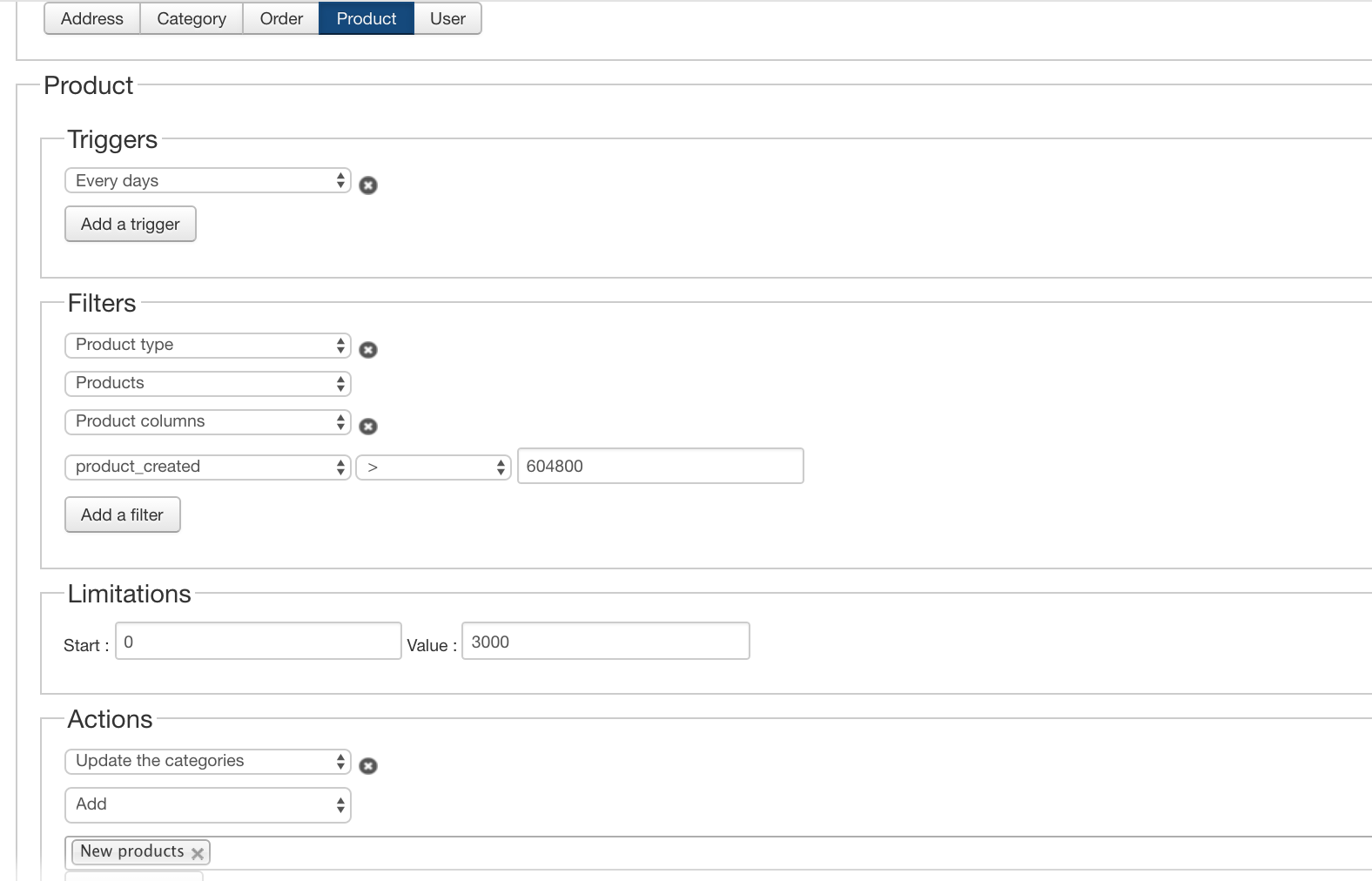1372x881 pixels.
Task: Expand the Add mode dropdown
Action: point(207,805)
